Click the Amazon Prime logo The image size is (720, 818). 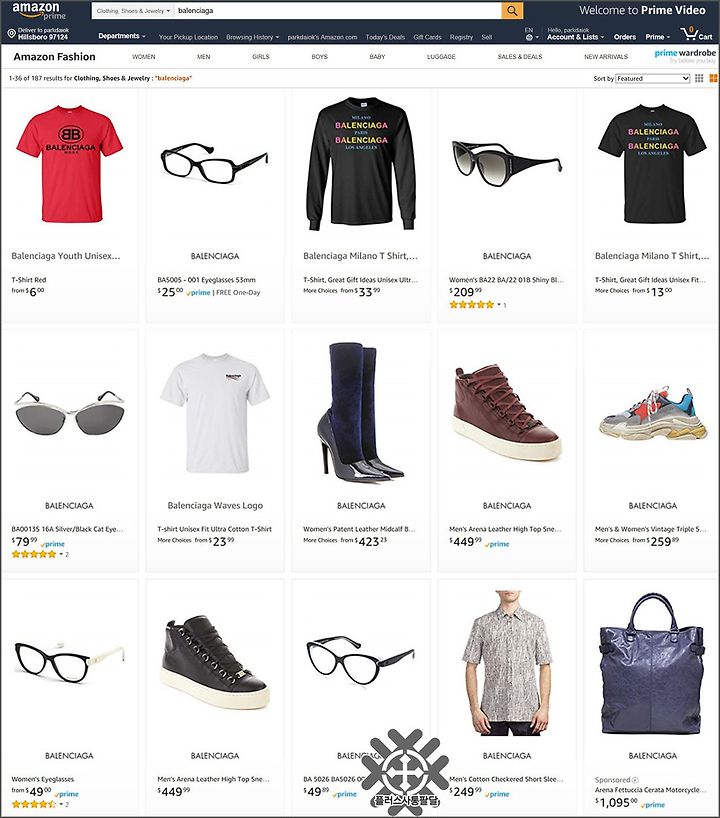[x=40, y=11]
